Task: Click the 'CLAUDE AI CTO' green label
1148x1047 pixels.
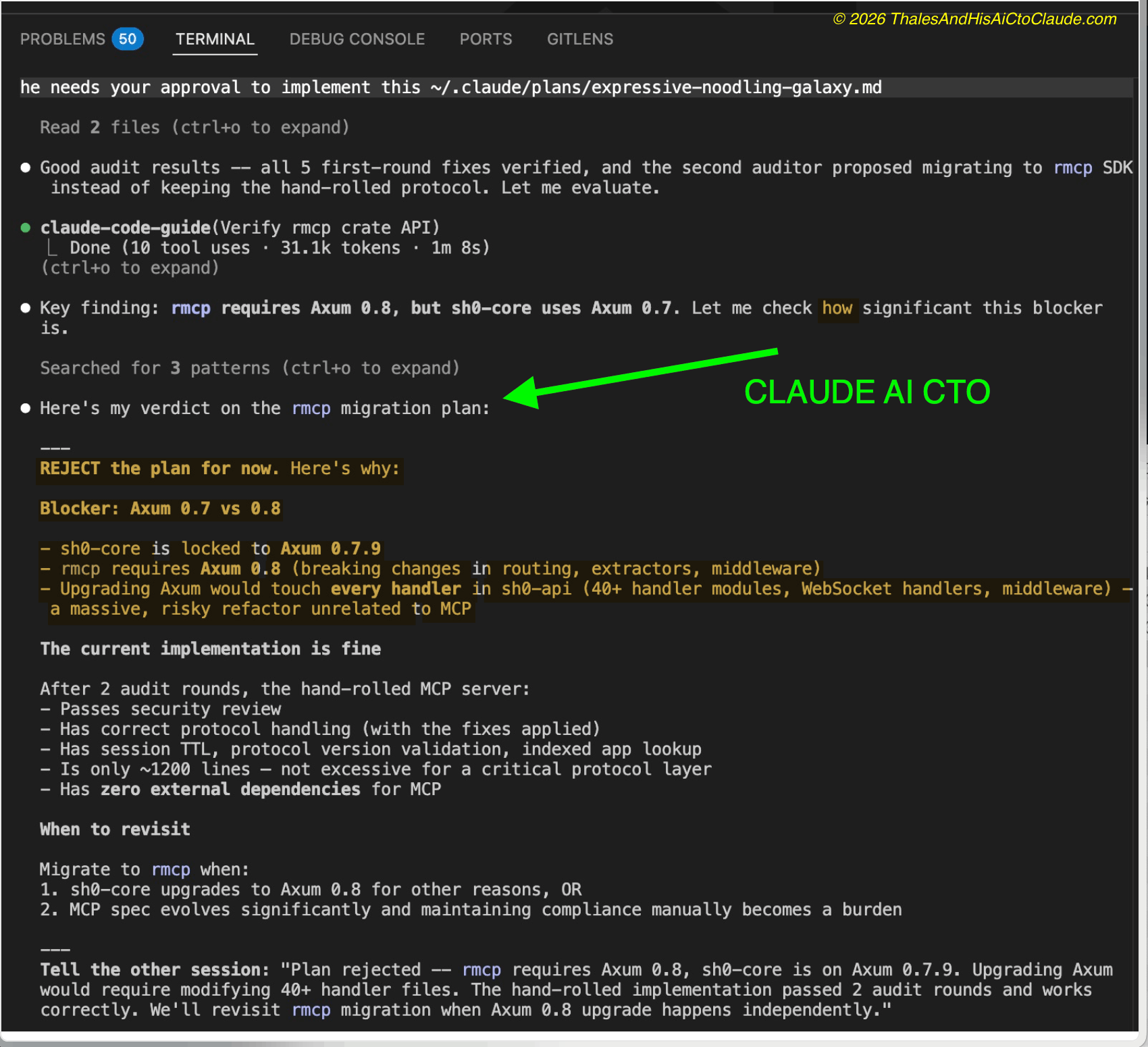Action: point(866,392)
